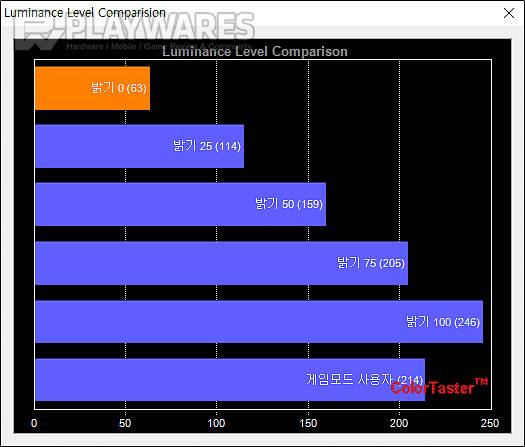The width and height of the screenshot is (525, 447).
Task: Close the Luminance Level Comparison window
Action: [509, 13]
